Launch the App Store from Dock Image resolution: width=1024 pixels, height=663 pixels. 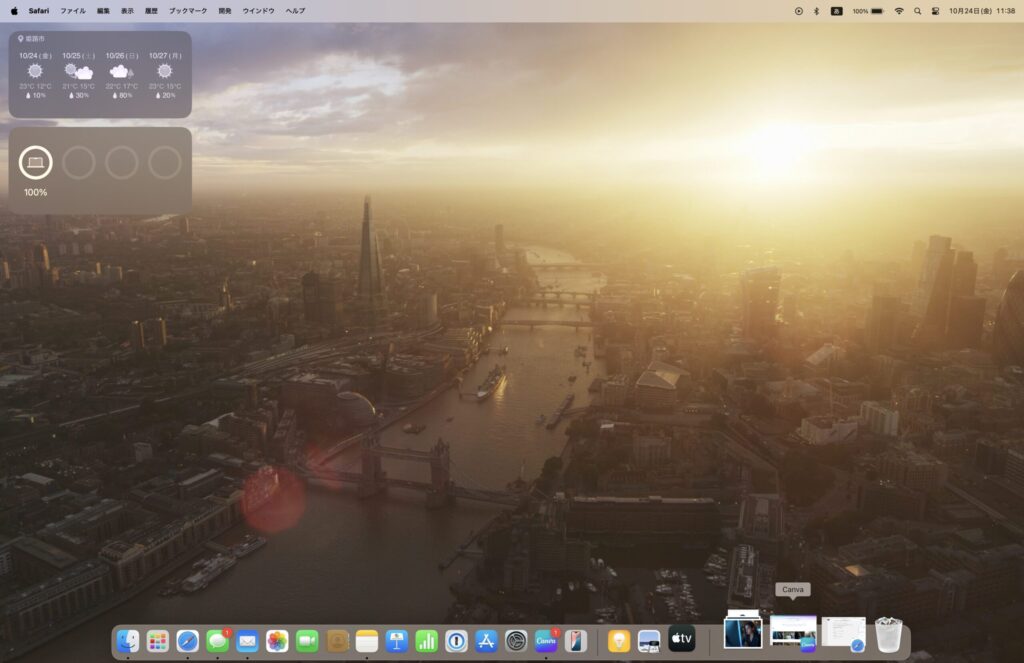point(486,641)
